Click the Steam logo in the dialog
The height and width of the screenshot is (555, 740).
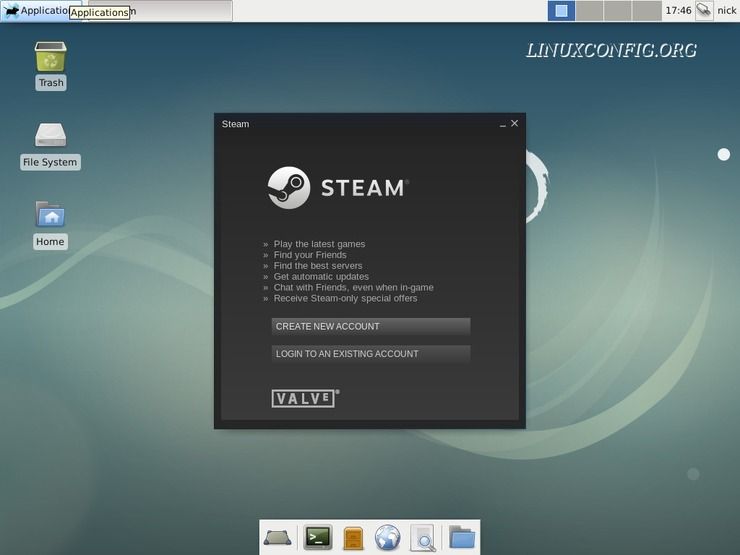tap(289, 187)
